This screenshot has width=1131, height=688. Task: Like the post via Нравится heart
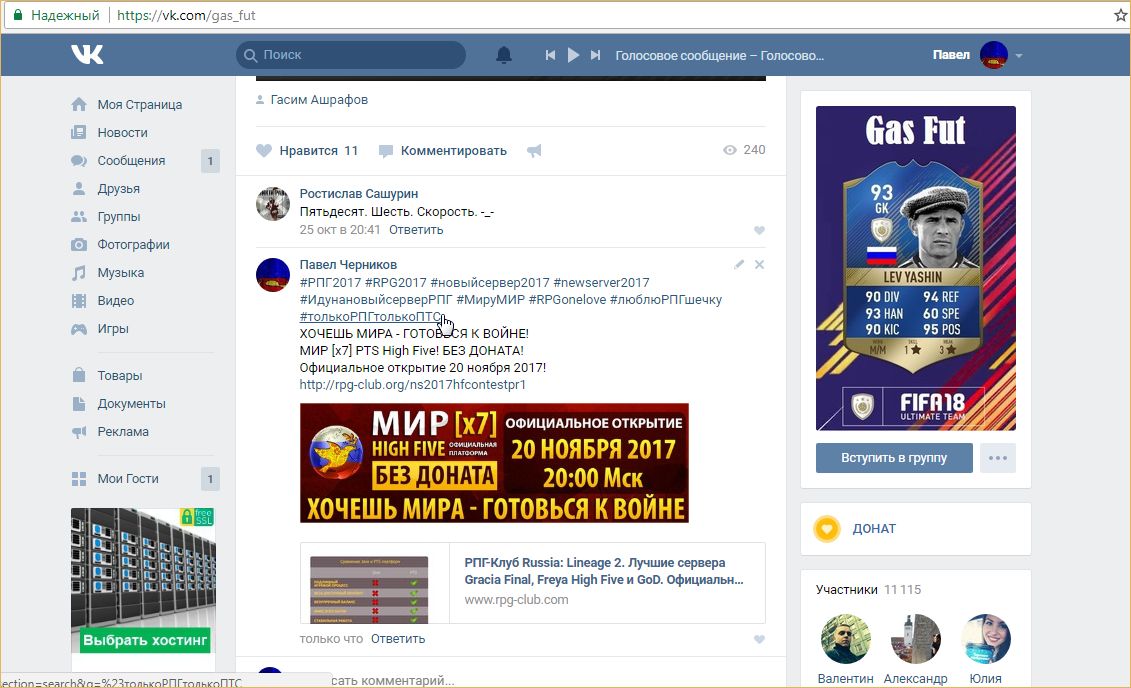pos(264,151)
